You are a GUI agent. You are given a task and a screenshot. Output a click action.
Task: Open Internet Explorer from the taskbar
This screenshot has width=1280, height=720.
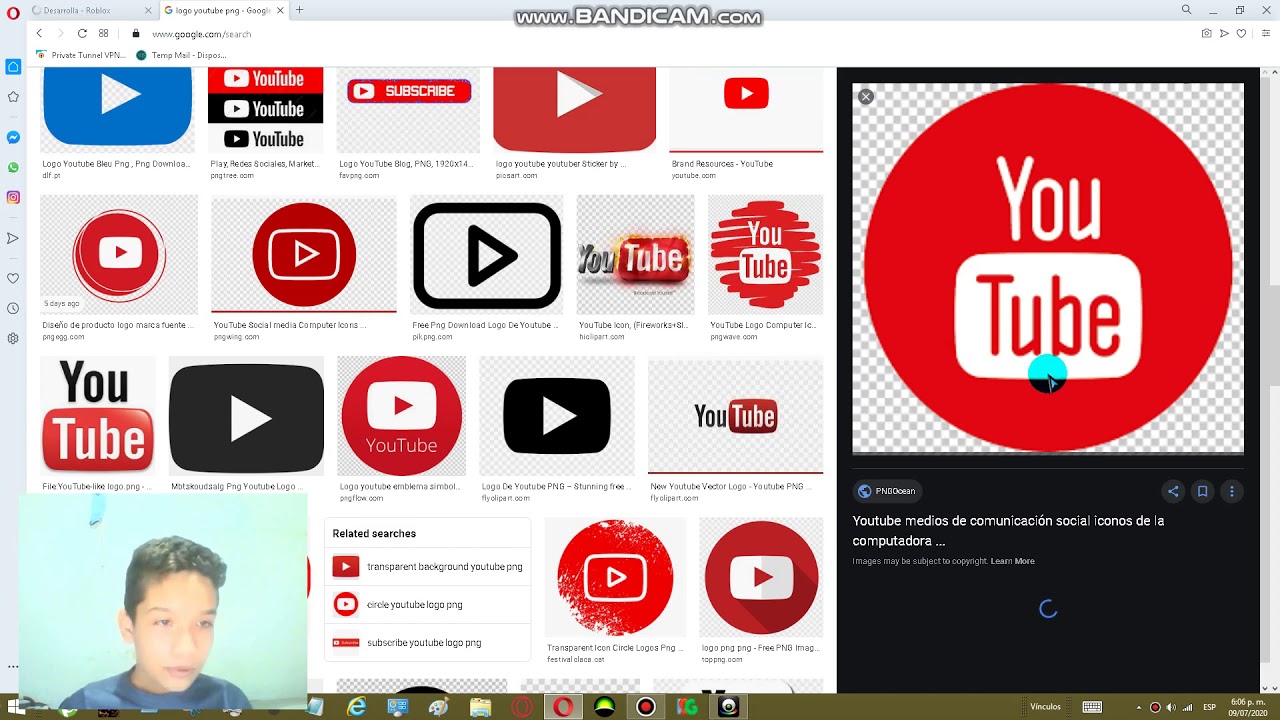356,707
